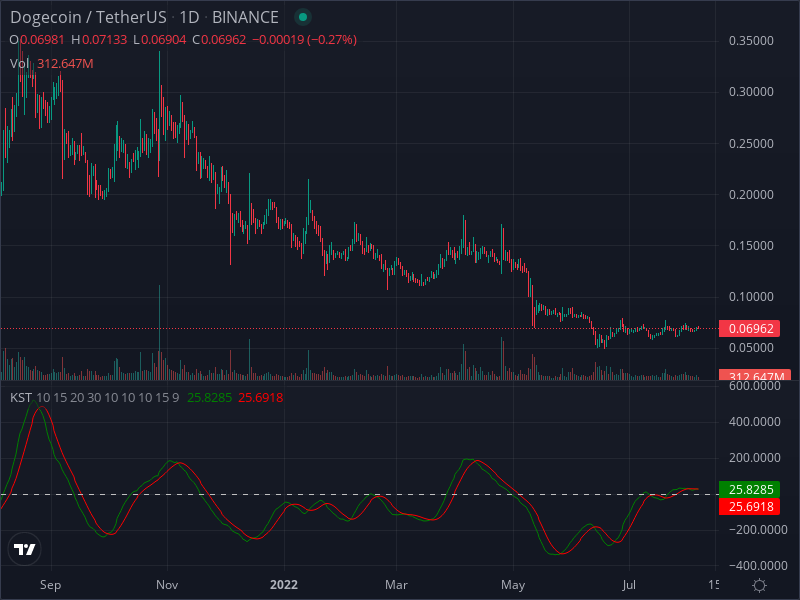Click the Sep label on time axis
Image resolution: width=800 pixels, height=600 pixels.
coord(51,585)
